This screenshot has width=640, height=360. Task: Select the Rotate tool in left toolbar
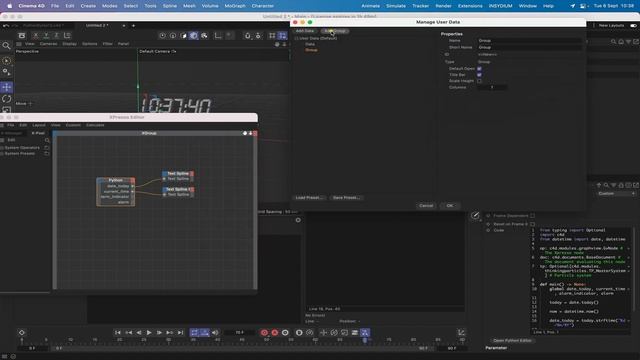coord(7,99)
